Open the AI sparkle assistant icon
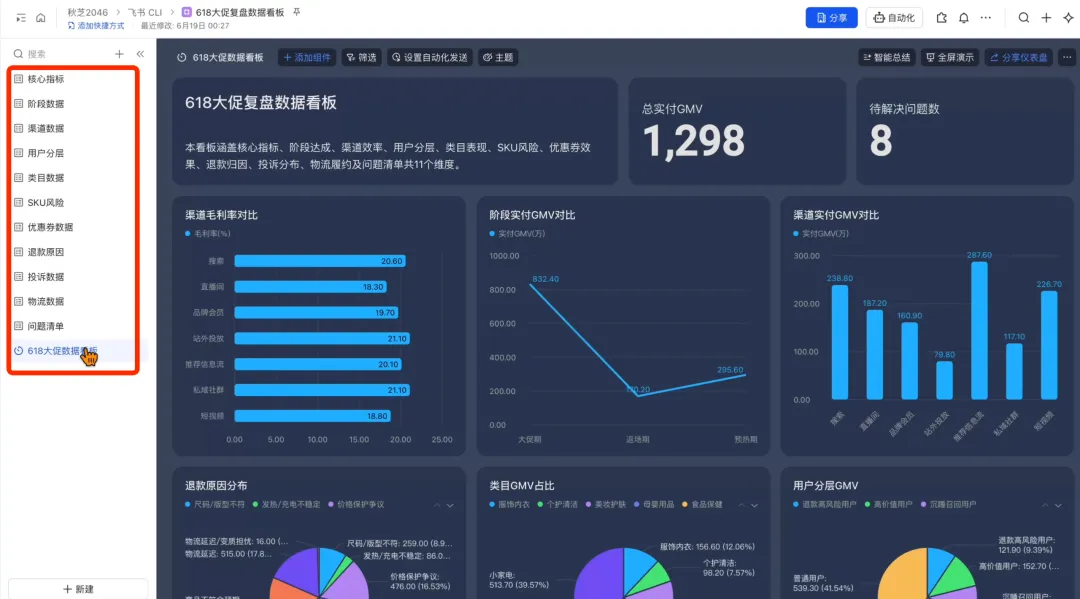The image size is (1080, 599). click(1068, 18)
